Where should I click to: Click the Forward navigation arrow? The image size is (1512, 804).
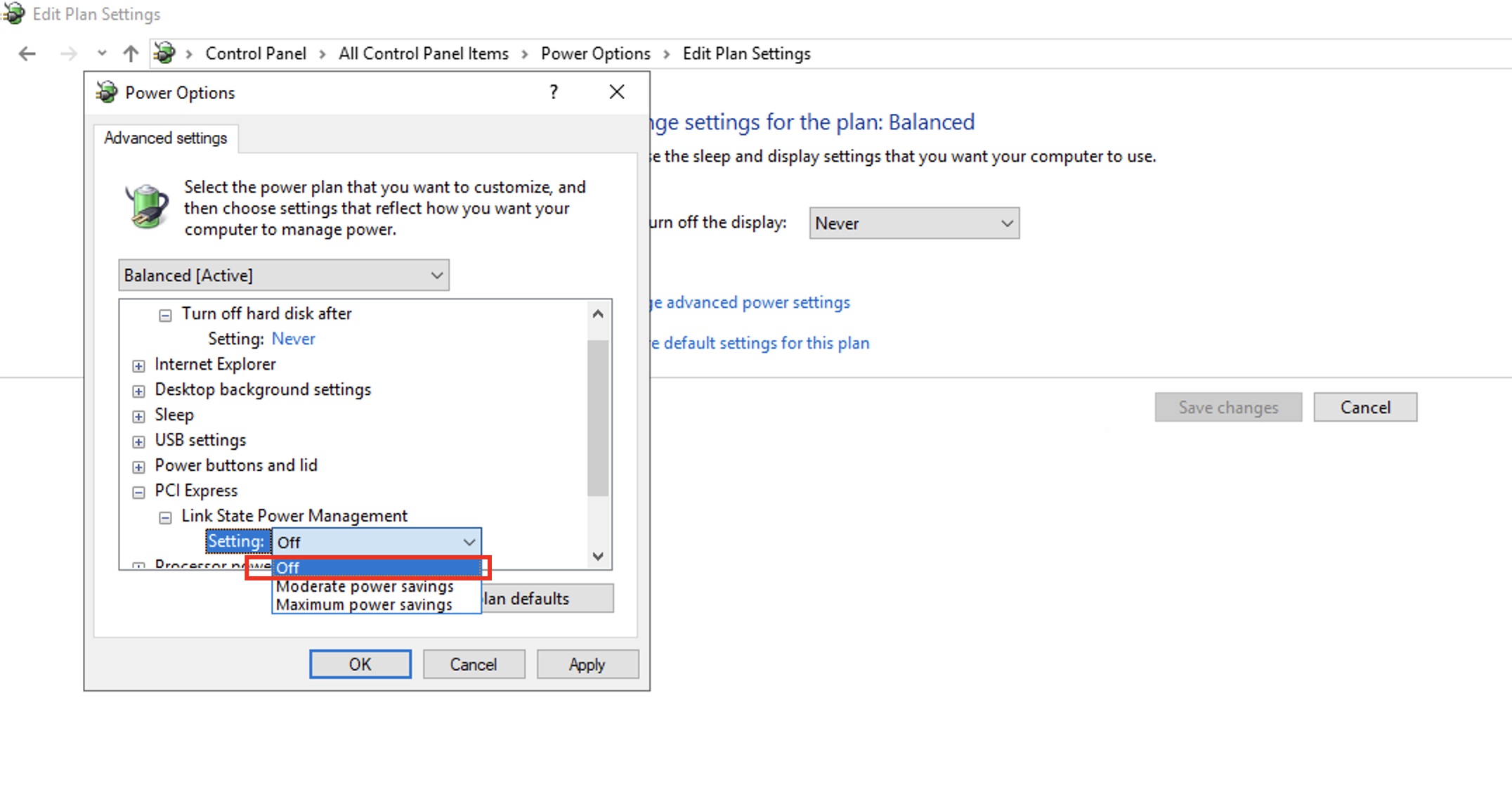tap(68, 53)
